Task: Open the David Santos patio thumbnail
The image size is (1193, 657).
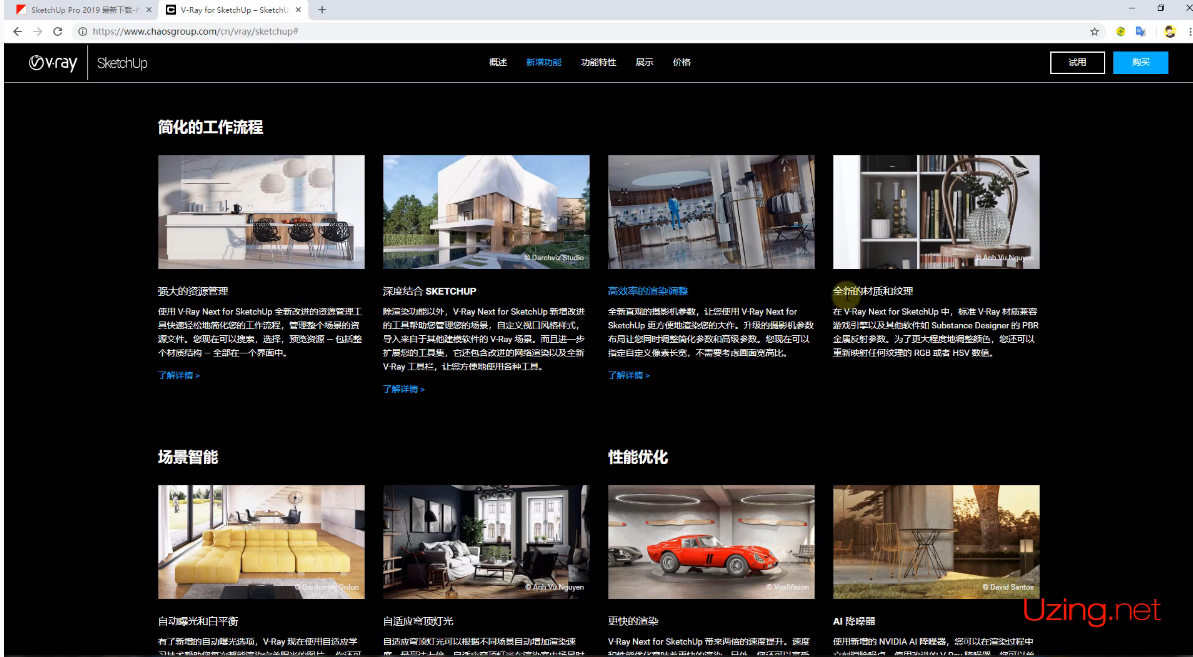Action: [x=937, y=542]
